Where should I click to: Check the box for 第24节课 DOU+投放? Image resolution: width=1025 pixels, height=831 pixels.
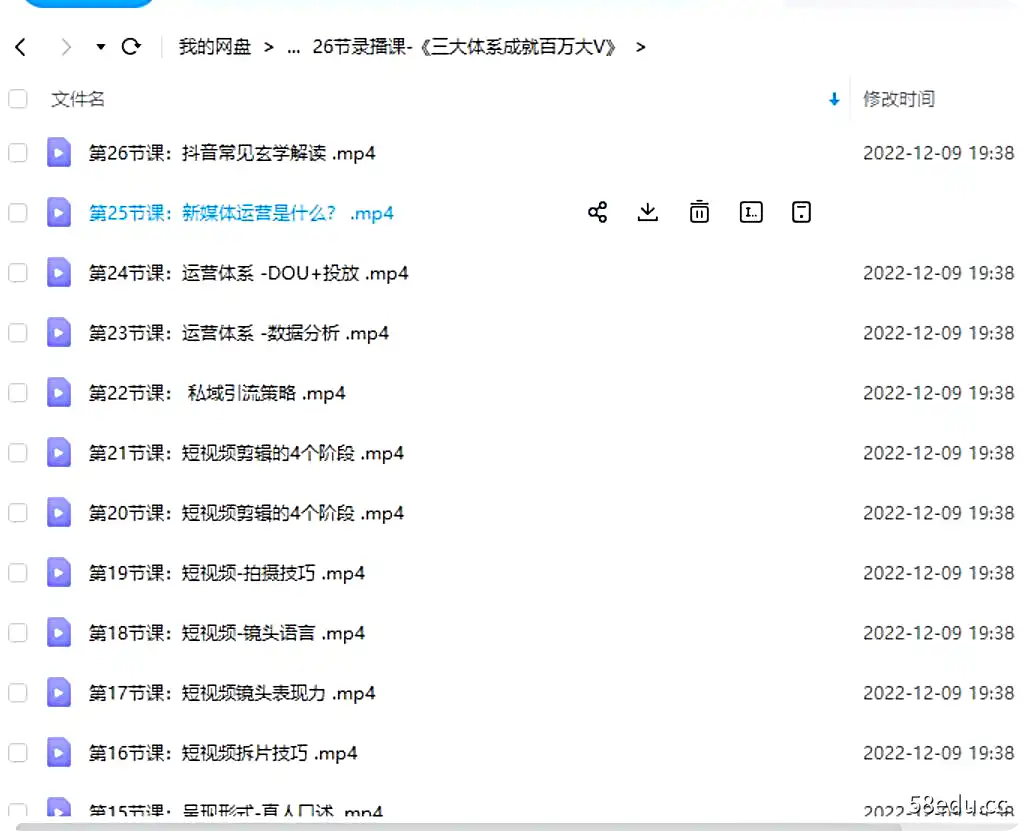(x=18, y=273)
